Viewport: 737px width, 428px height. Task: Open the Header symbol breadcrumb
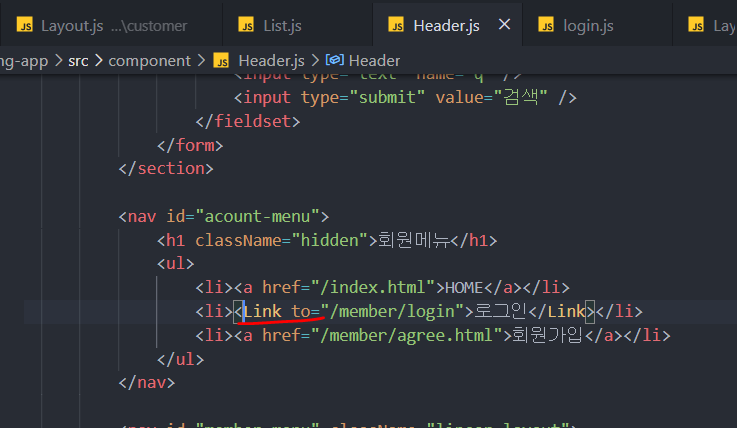tap(374, 61)
